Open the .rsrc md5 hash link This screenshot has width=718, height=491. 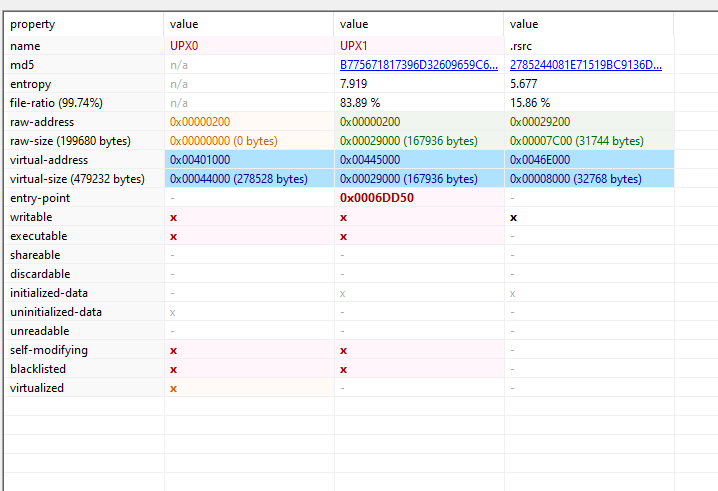[x=585, y=65]
